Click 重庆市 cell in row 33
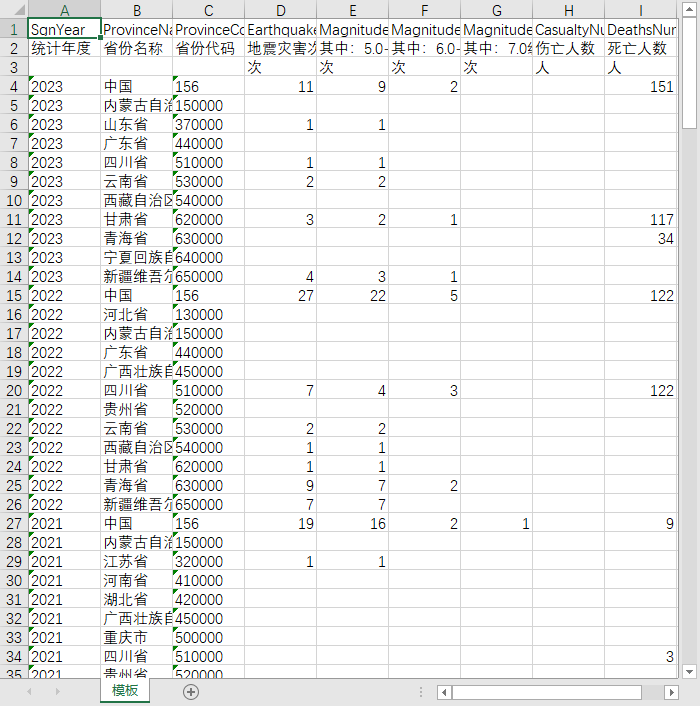 tap(136, 638)
